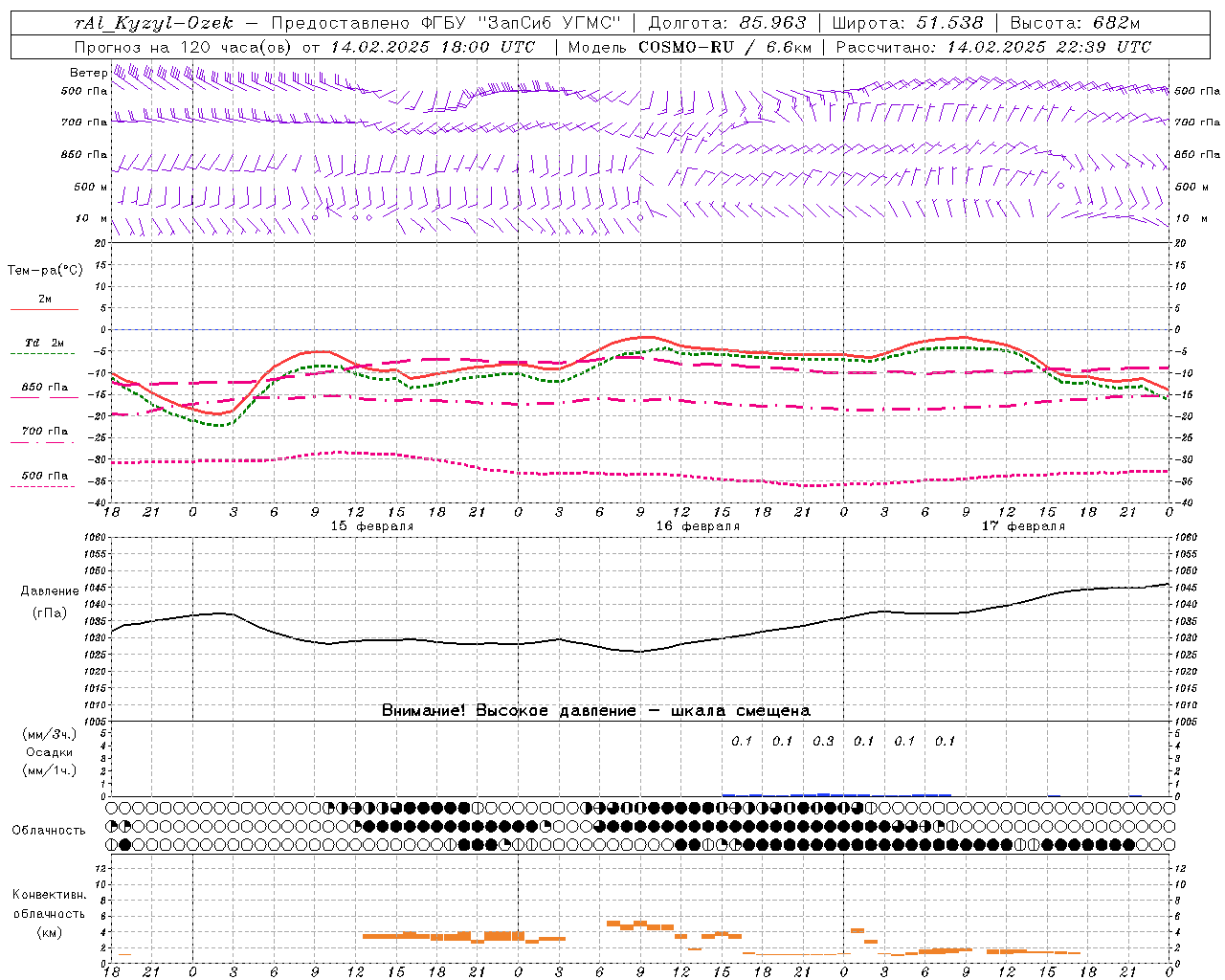Click the dashed line sample under Td 2м
The image size is (1225, 980).
pyautogui.click(x=42, y=353)
